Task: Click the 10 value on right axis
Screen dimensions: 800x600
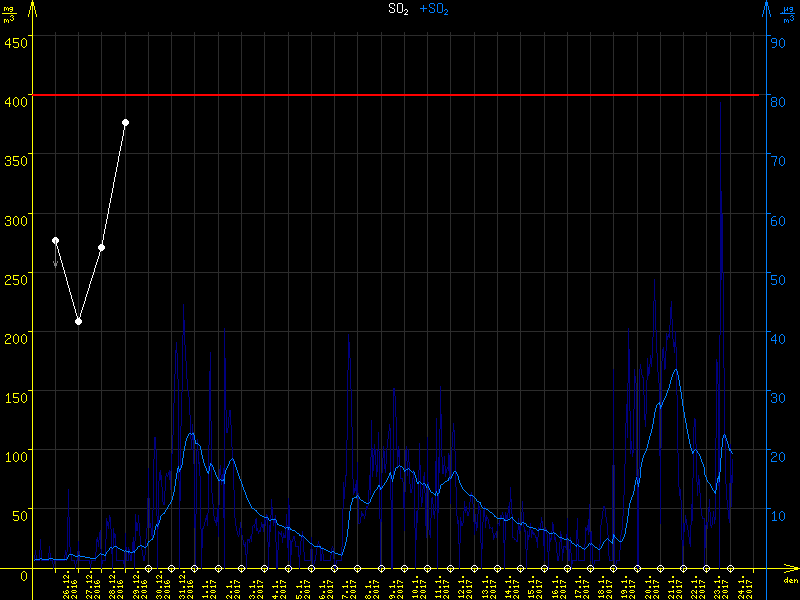Action: [775, 513]
